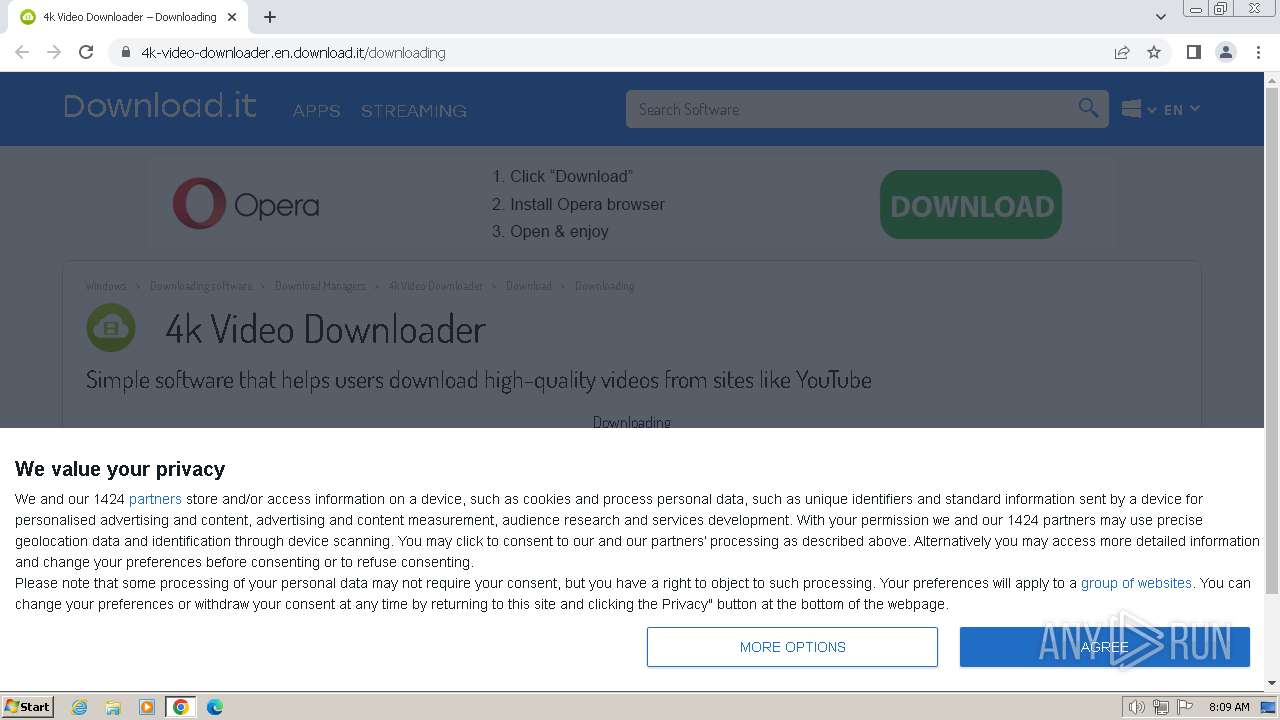Click the Show Desktop button in the taskbar

click(1269, 707)
